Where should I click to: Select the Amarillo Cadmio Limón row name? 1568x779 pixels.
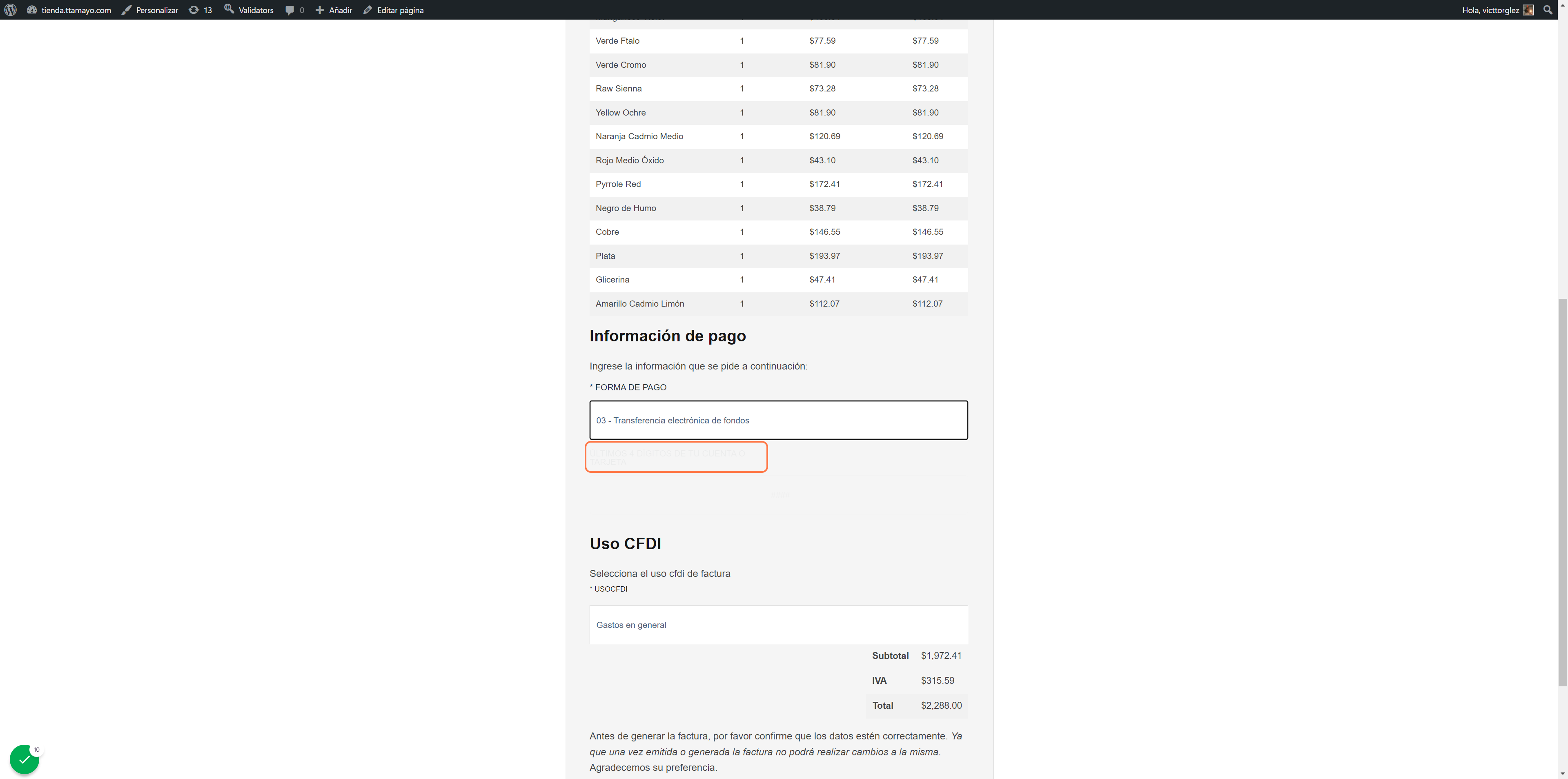click(640, 304)
